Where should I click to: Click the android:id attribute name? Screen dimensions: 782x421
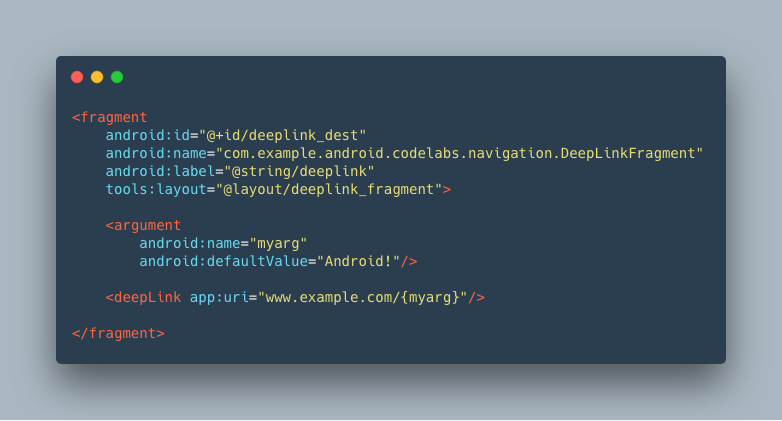[x=148, y=135]
